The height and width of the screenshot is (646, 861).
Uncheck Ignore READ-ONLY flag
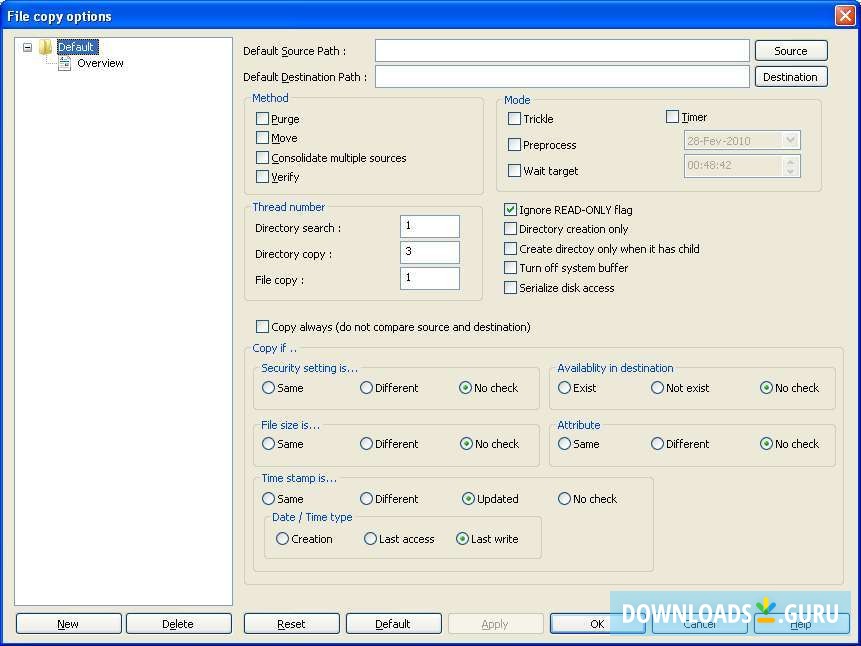(x=510, y=210)
